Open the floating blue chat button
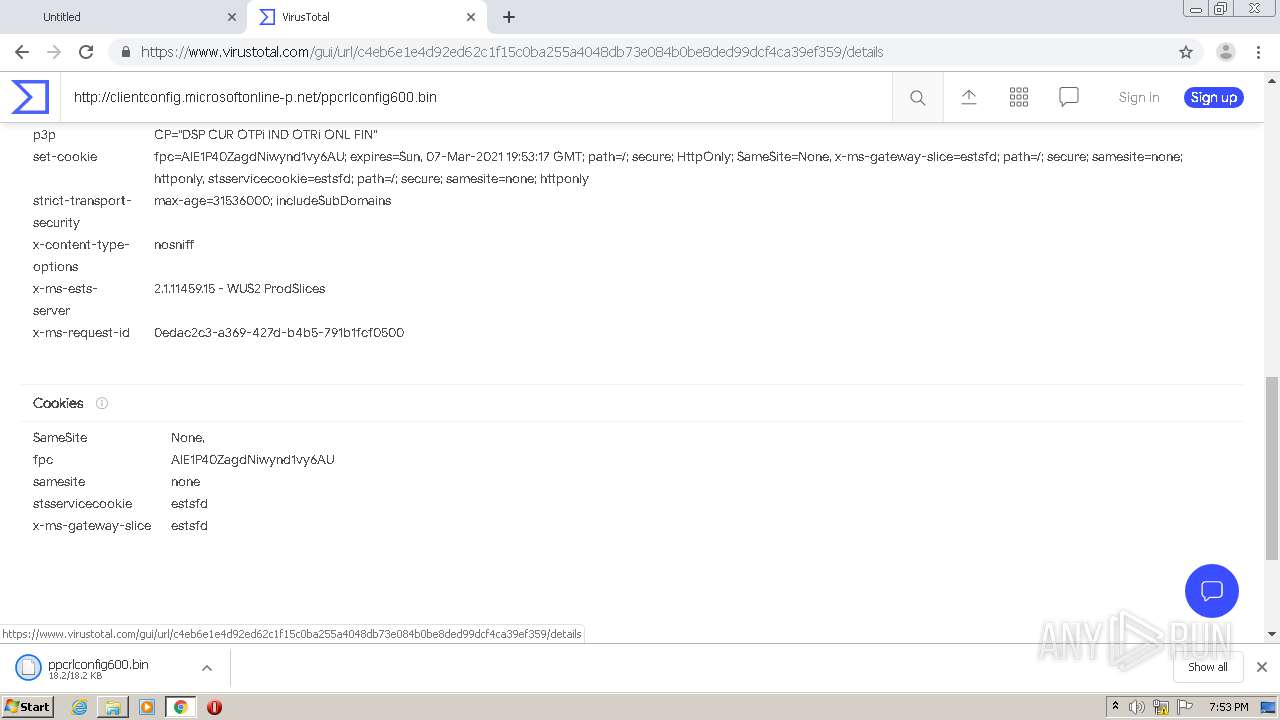The height and width of the screenshot is (720, 1280). click(x=1212, y=590)
